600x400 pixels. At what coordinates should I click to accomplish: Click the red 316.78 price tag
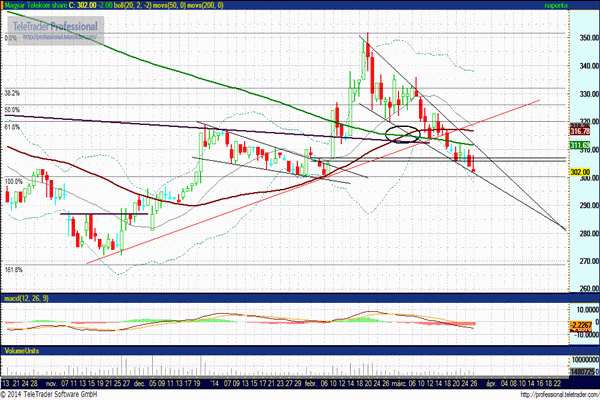point(580,131)
